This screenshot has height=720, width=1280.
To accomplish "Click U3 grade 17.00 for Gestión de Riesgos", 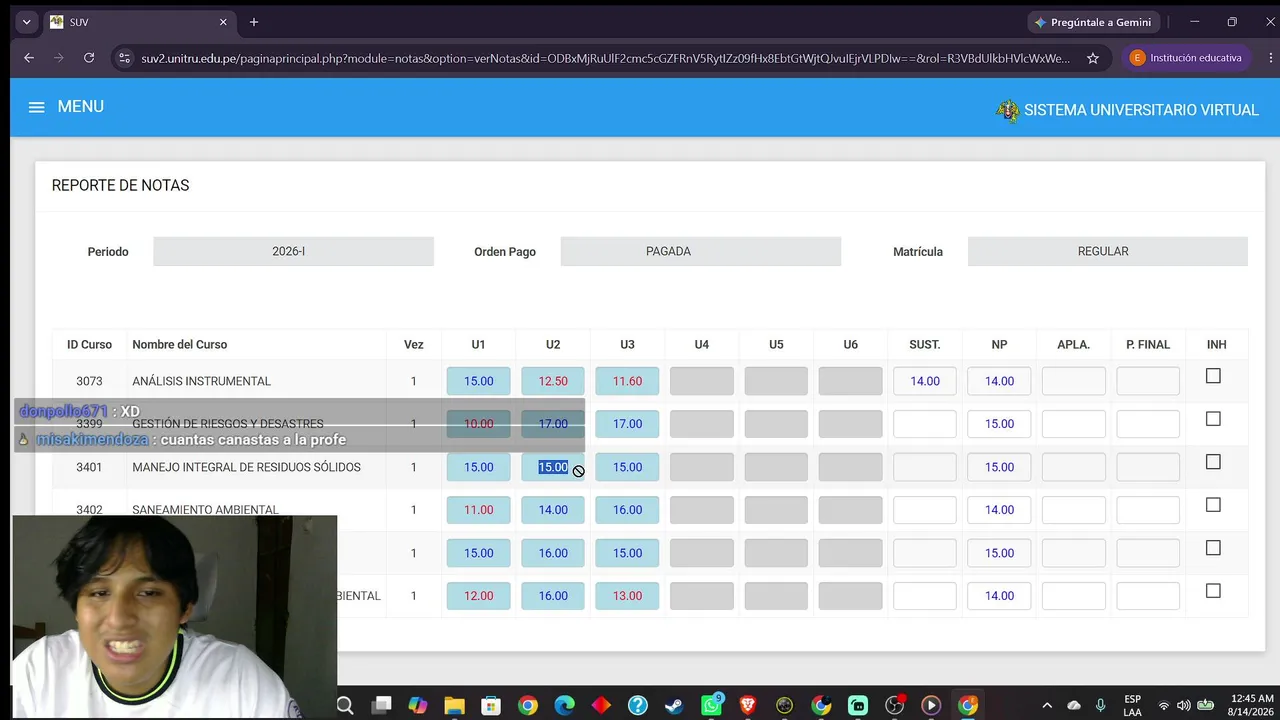I will pyautogui.click(x=627, y=424).
